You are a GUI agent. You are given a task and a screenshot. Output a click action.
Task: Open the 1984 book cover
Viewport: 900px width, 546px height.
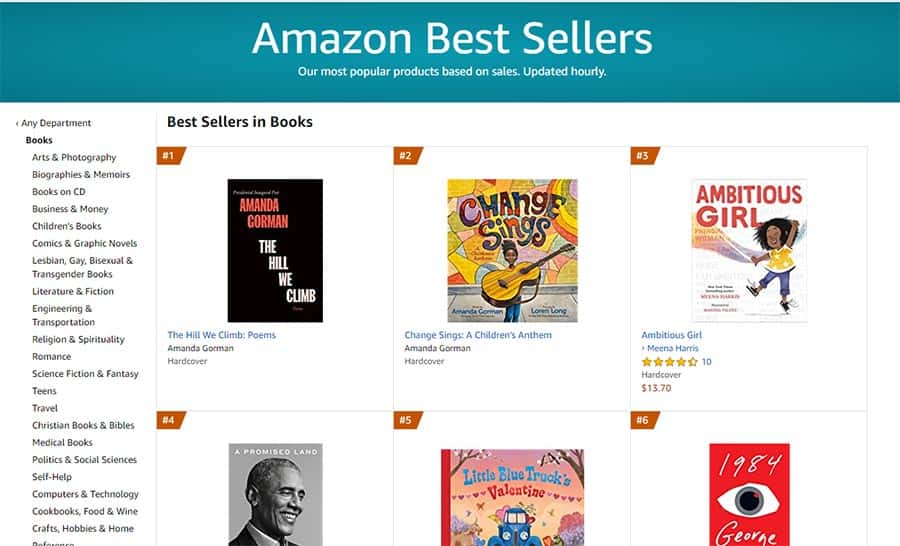[x=749, y=494]
